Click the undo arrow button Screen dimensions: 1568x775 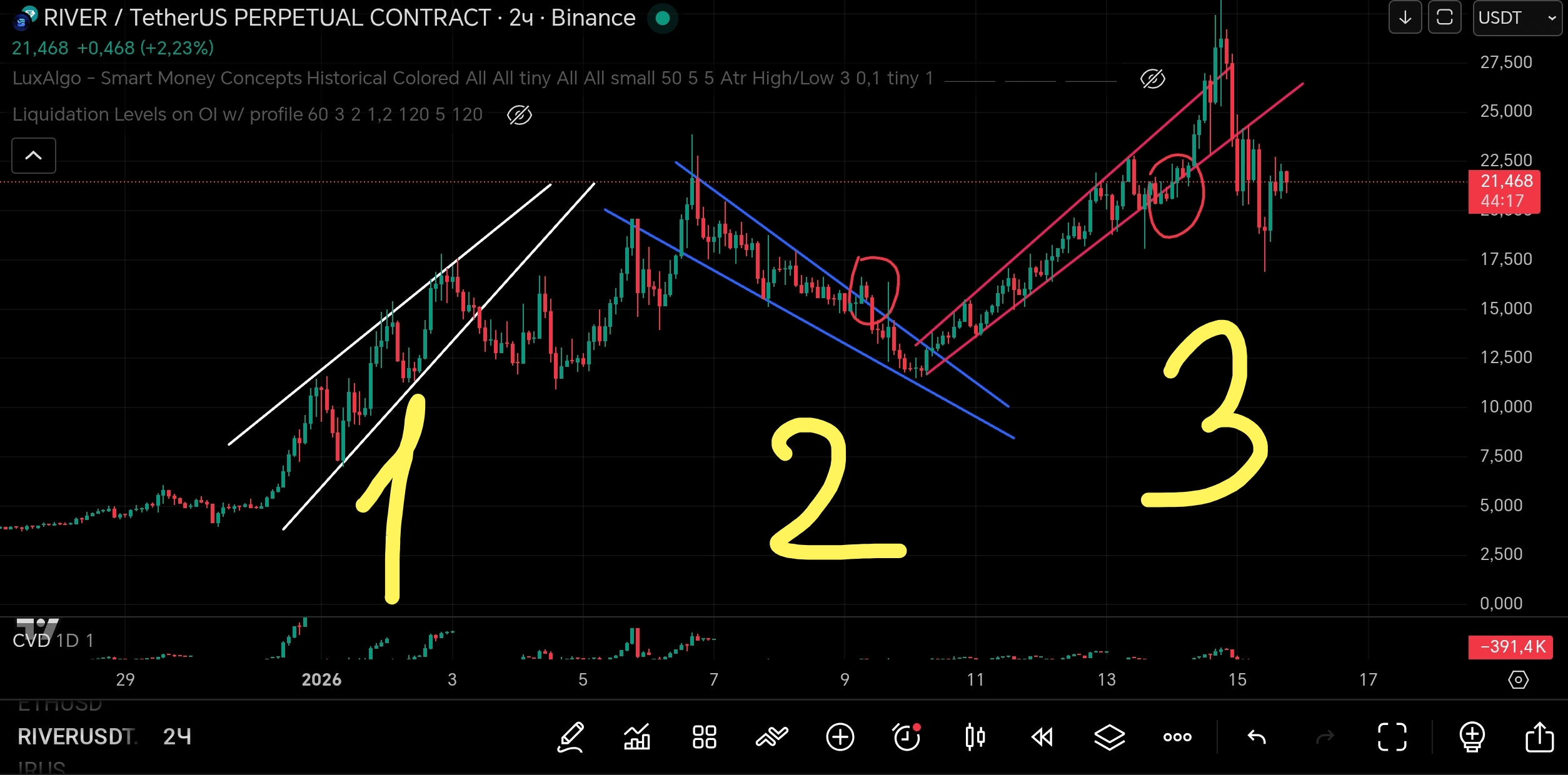(x=1257, y=737)
